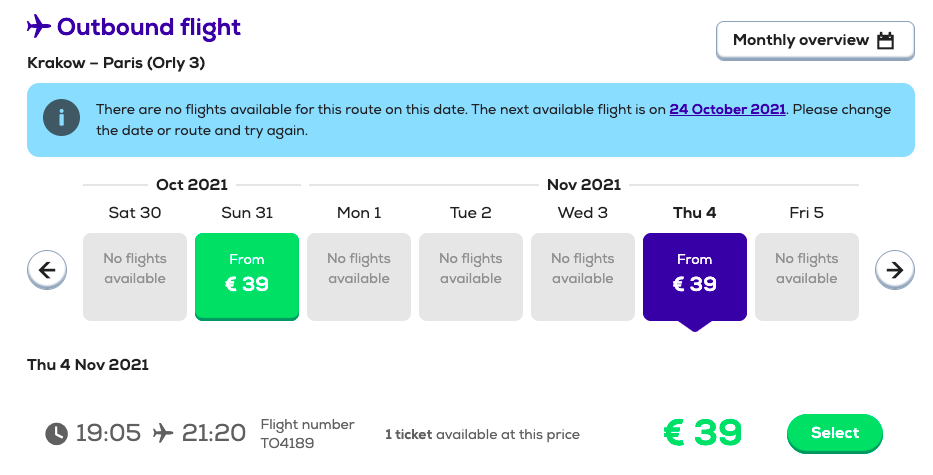The height and width of the screenshot is (475, 933).
Task: Choose the Sun 31 date tile
Action: click(247, 277)
